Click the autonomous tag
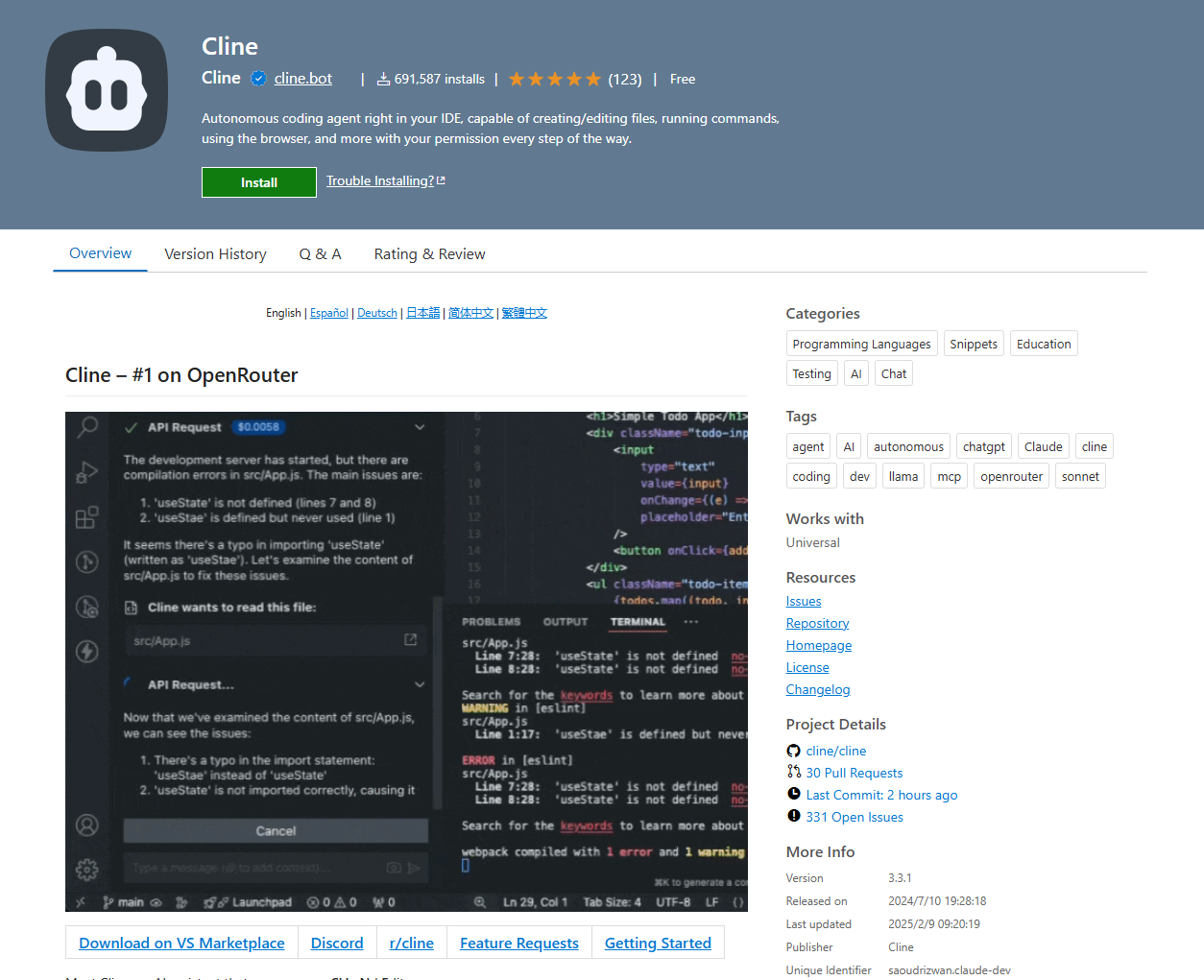Image resolution: width=1204 pixels, height=980 pixels. 908,446
